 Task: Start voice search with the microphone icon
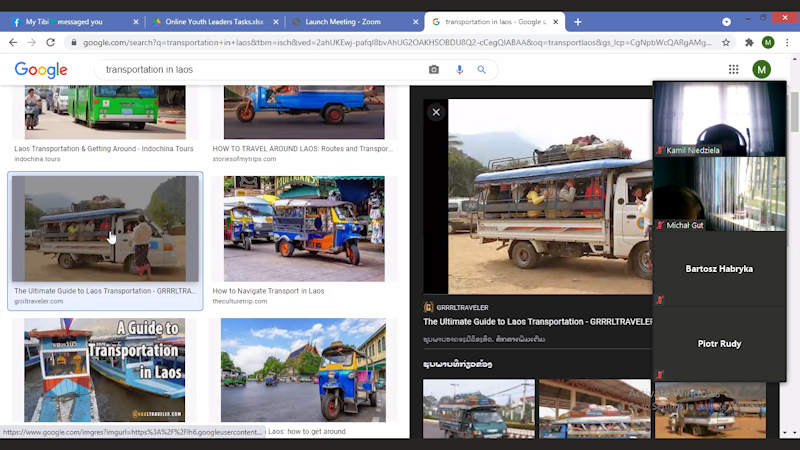click(459, 69)
